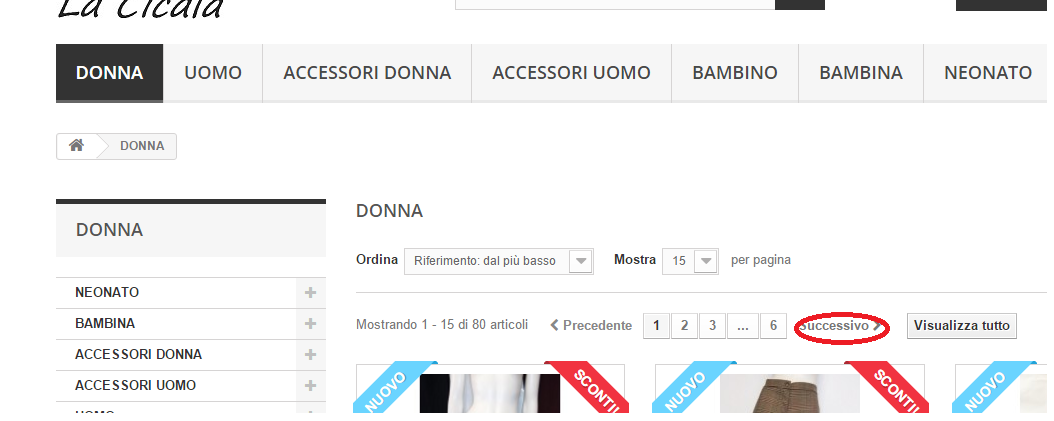
Task: Click the Successivo next page link
Action: tap(840, 326)
